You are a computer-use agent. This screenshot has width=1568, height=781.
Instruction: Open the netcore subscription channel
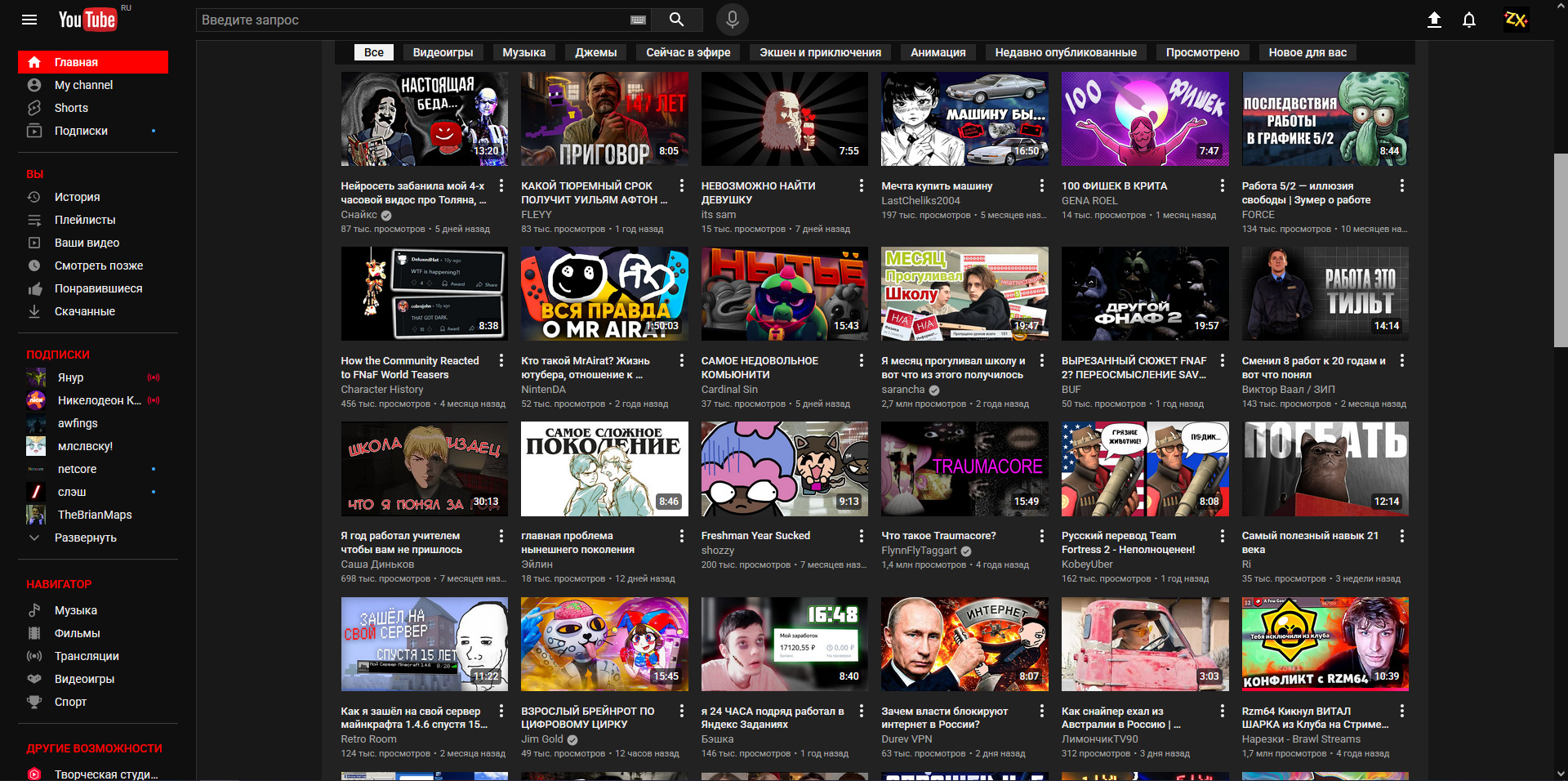(77, 469)
